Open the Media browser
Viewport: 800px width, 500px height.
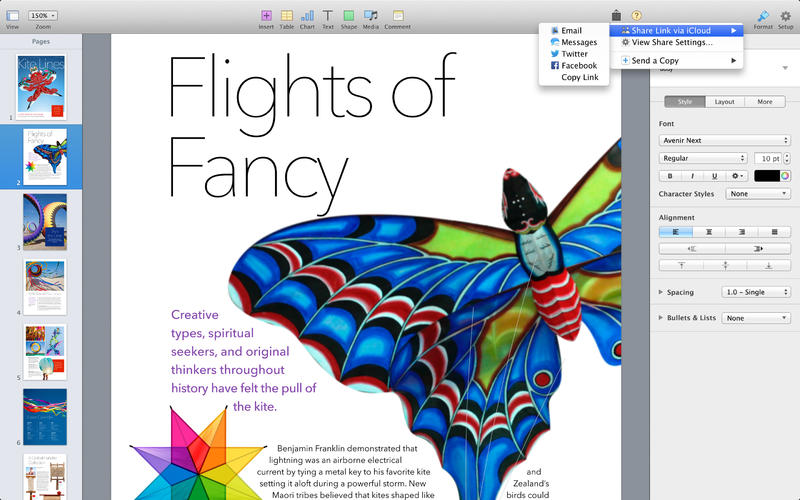pyautogui.click(x=371, y=16)
